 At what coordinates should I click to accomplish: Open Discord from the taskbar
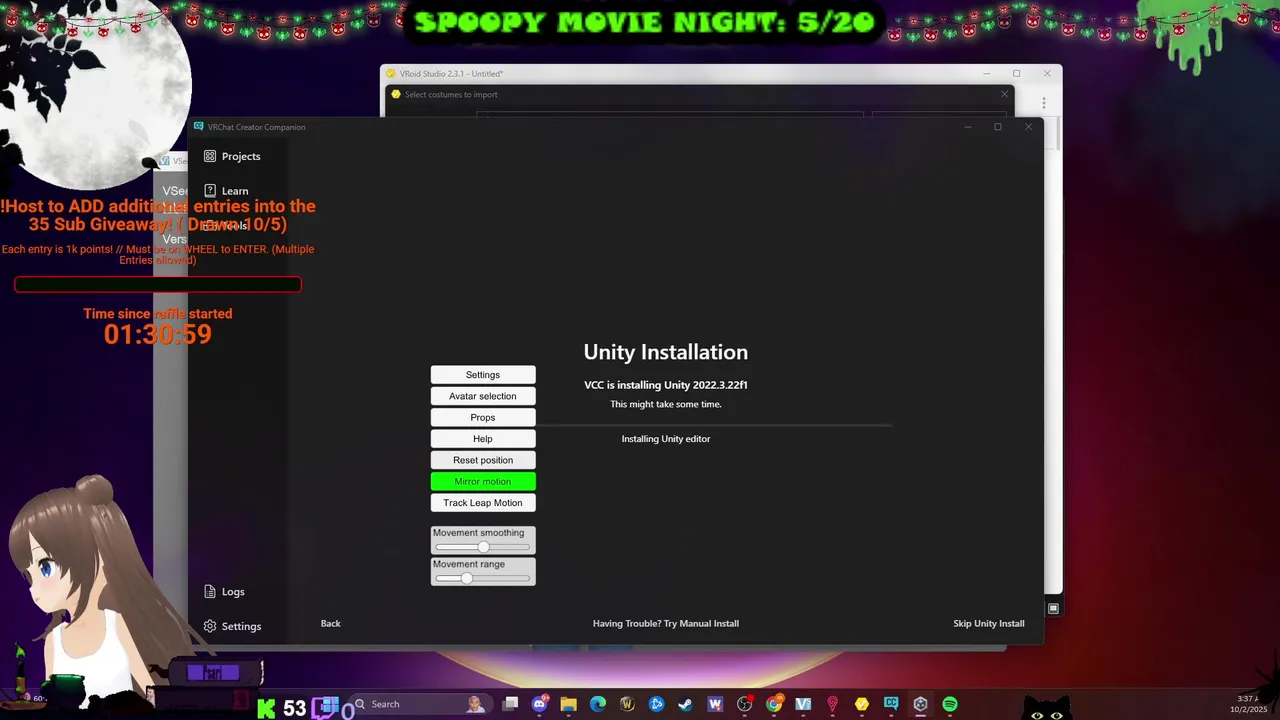[x=540, y=704]
